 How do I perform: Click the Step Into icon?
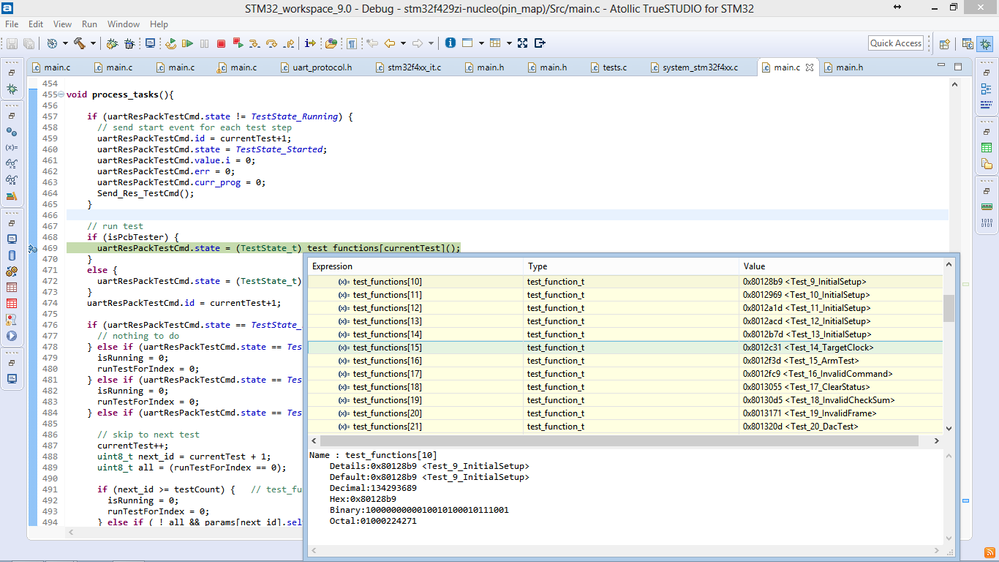click(x=254, y=43)
